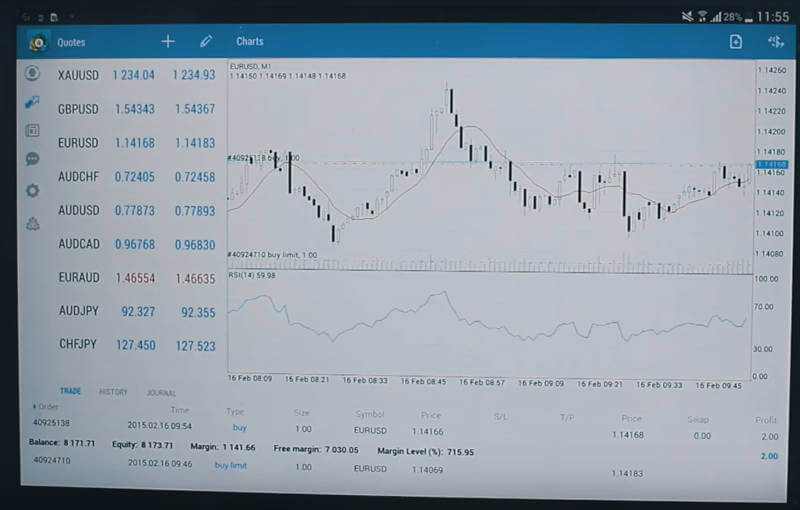Open the news icon in the sidebar

(x=33, y=130)
